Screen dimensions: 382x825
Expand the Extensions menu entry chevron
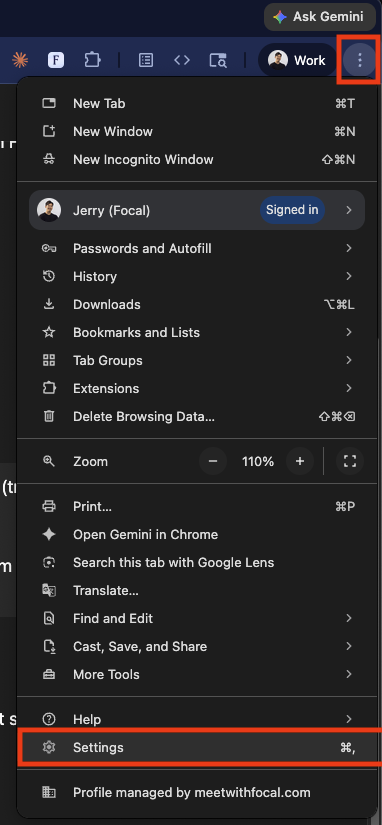tap(348, 388)
